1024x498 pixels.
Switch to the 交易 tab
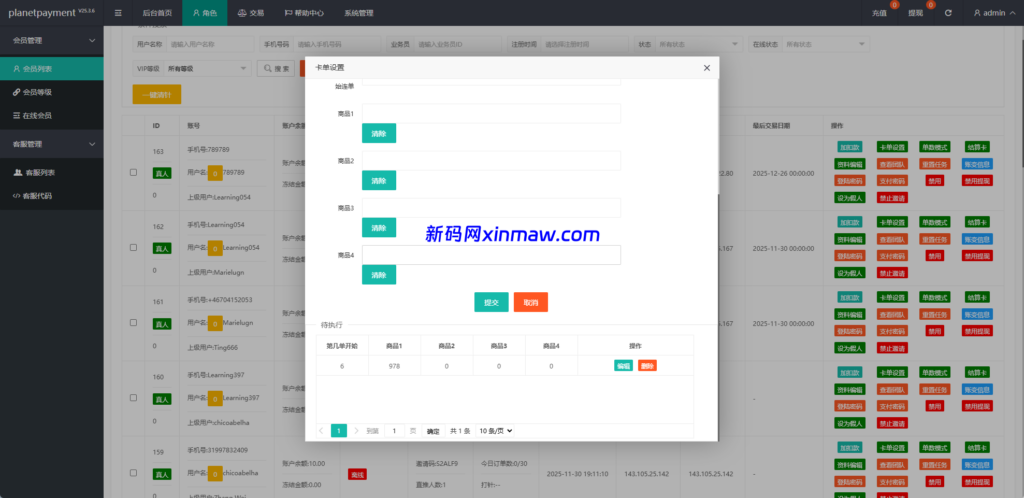251,13
